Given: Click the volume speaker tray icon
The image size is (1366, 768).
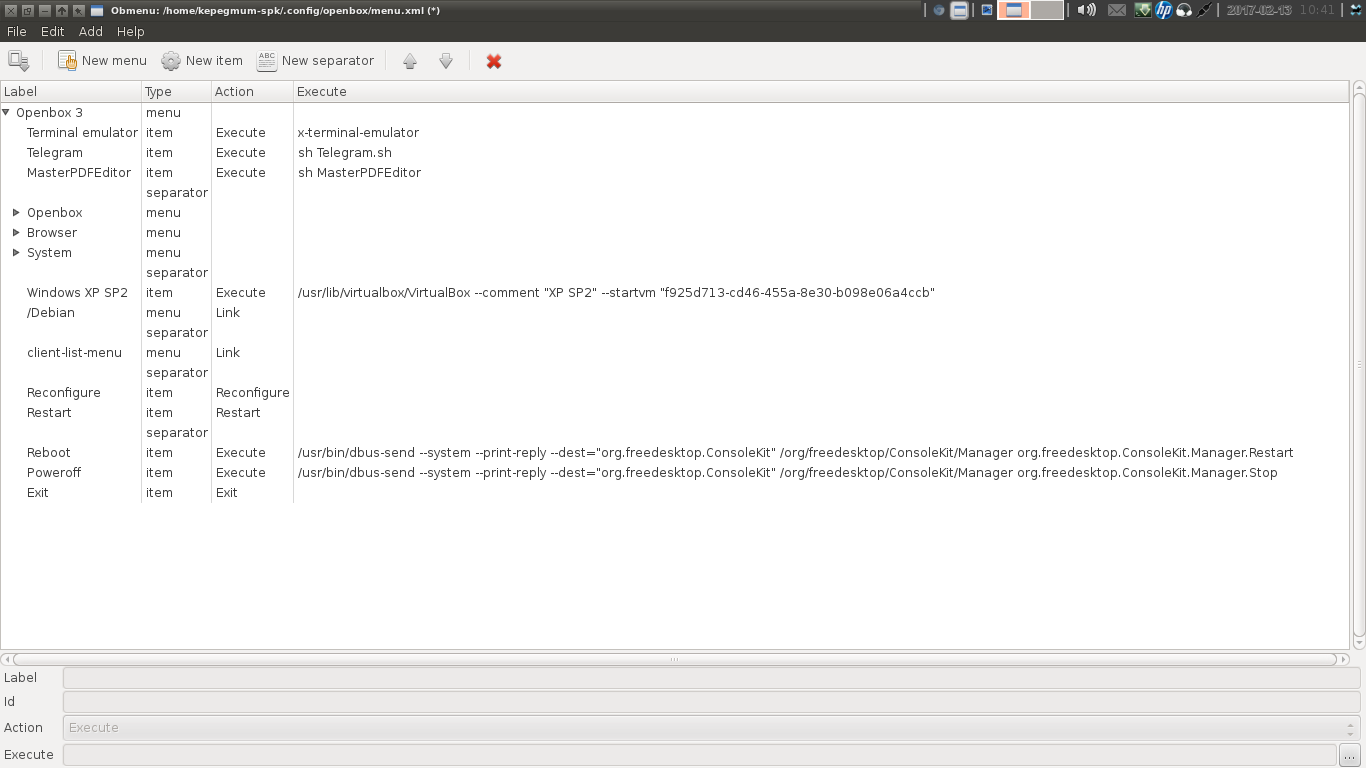Looking at the screenshot, I should point(1087,10).
